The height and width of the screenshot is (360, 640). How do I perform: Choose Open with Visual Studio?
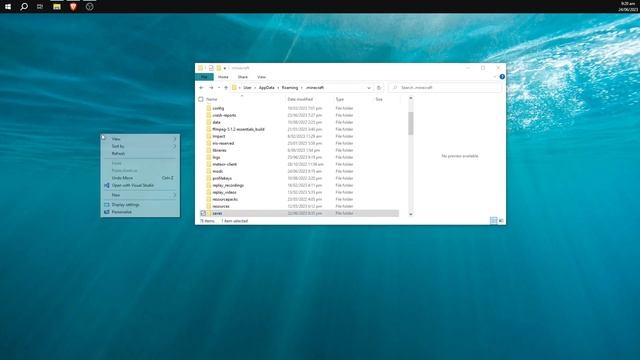coord(140,185)
